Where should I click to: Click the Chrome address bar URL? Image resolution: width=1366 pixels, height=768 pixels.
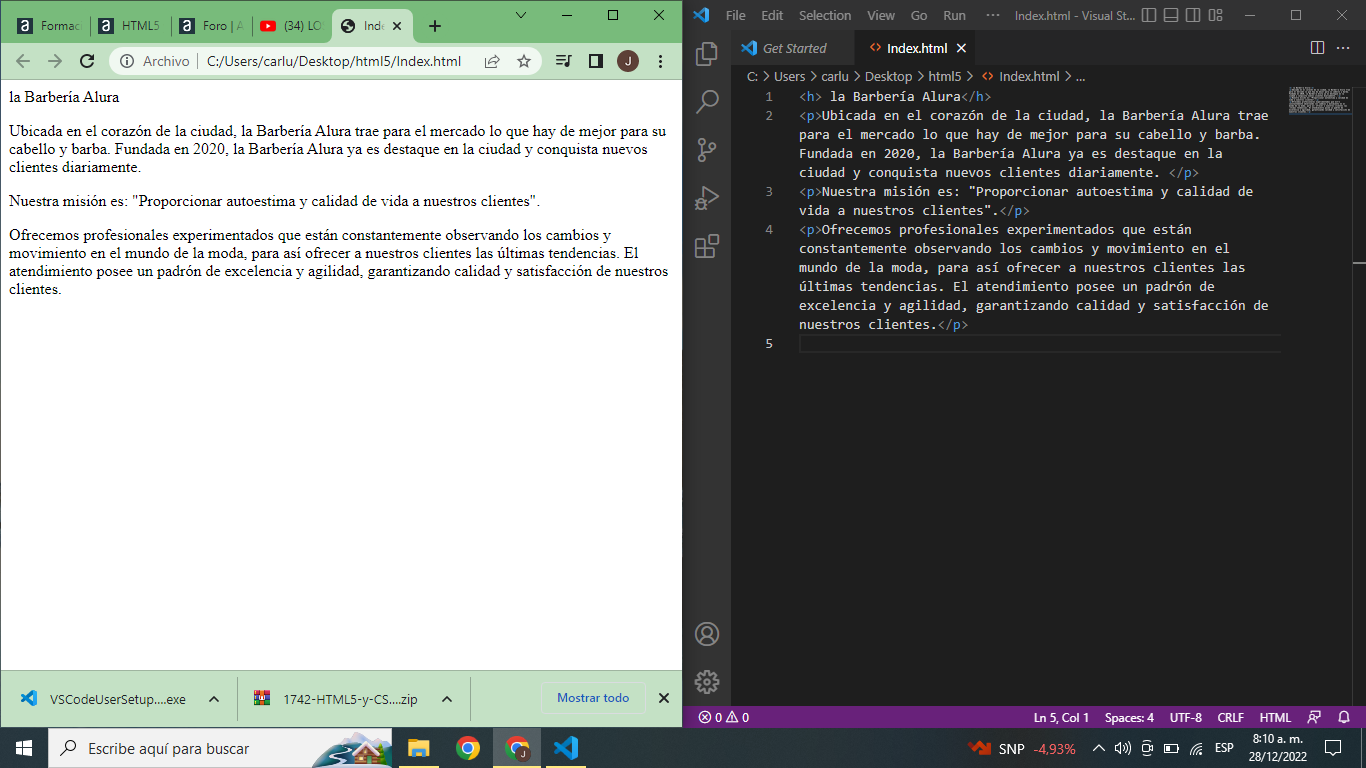tap(334, 61)
